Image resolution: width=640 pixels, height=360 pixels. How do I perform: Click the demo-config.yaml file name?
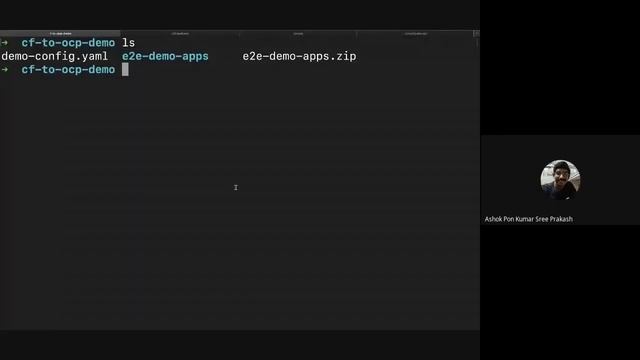click(54, 56)
